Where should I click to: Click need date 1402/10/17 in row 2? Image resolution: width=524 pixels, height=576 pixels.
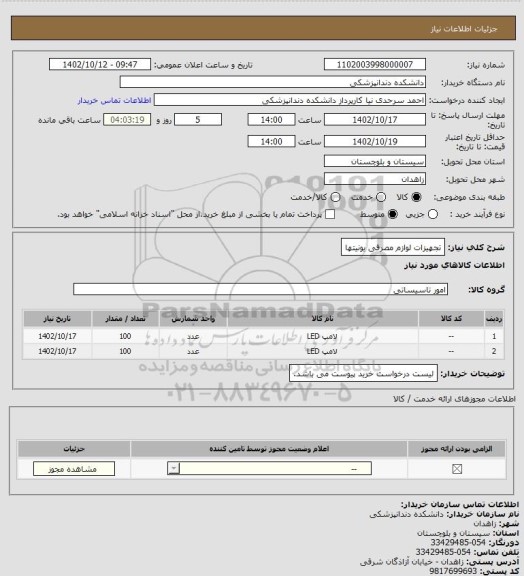click(x=57, y=351)
